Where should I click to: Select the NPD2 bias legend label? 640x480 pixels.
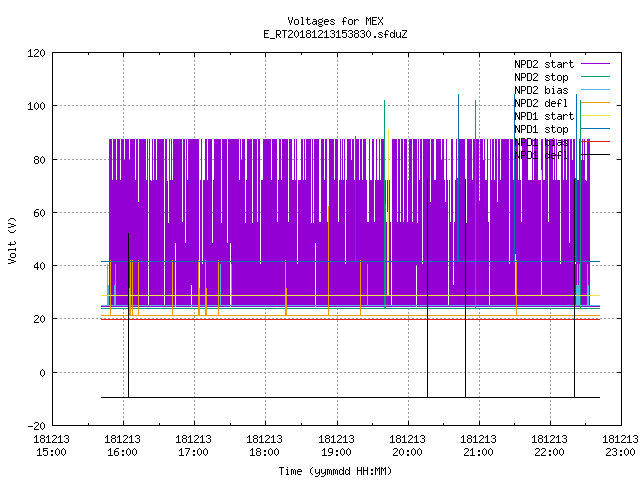541,90
